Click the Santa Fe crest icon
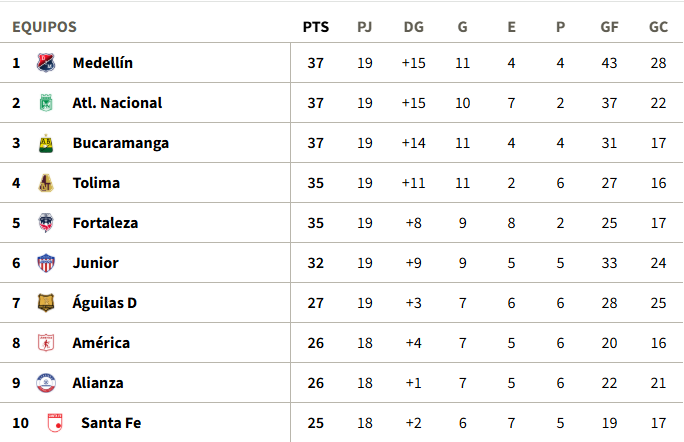684x442 pixels. (55, 423)
